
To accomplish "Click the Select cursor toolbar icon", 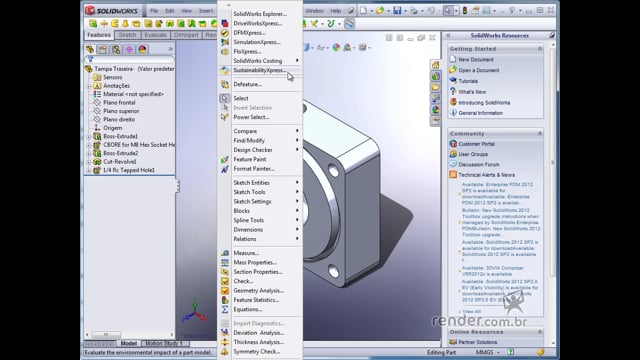I will [x=448, y=11].
